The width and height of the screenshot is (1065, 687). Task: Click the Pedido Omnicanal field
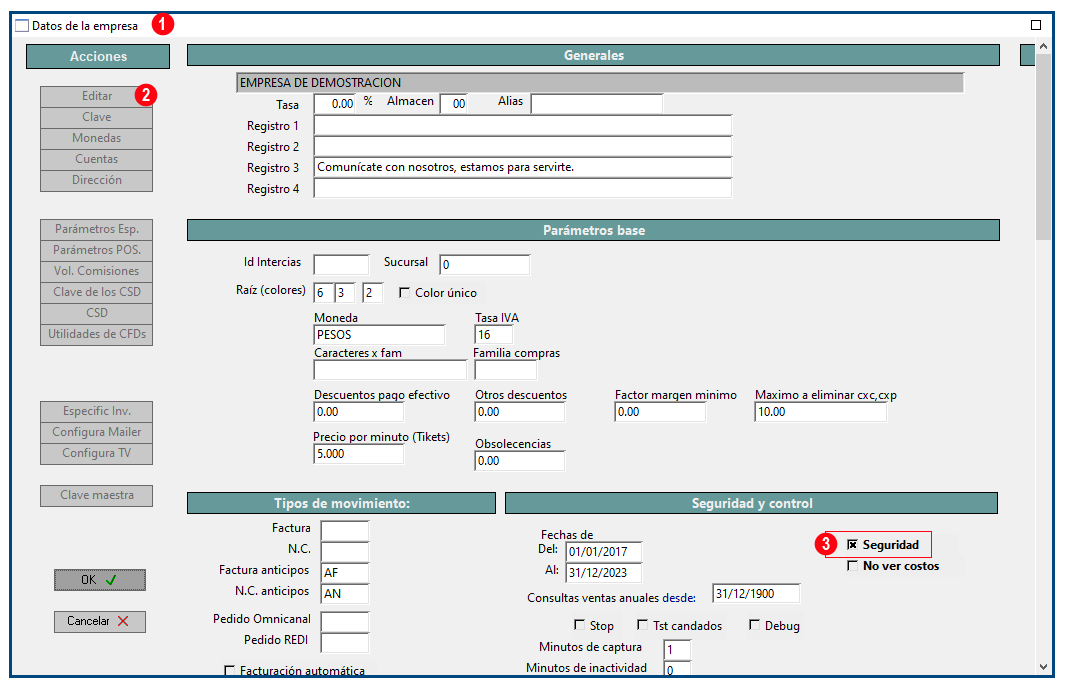pyautogui.click(x=345, y=622)
